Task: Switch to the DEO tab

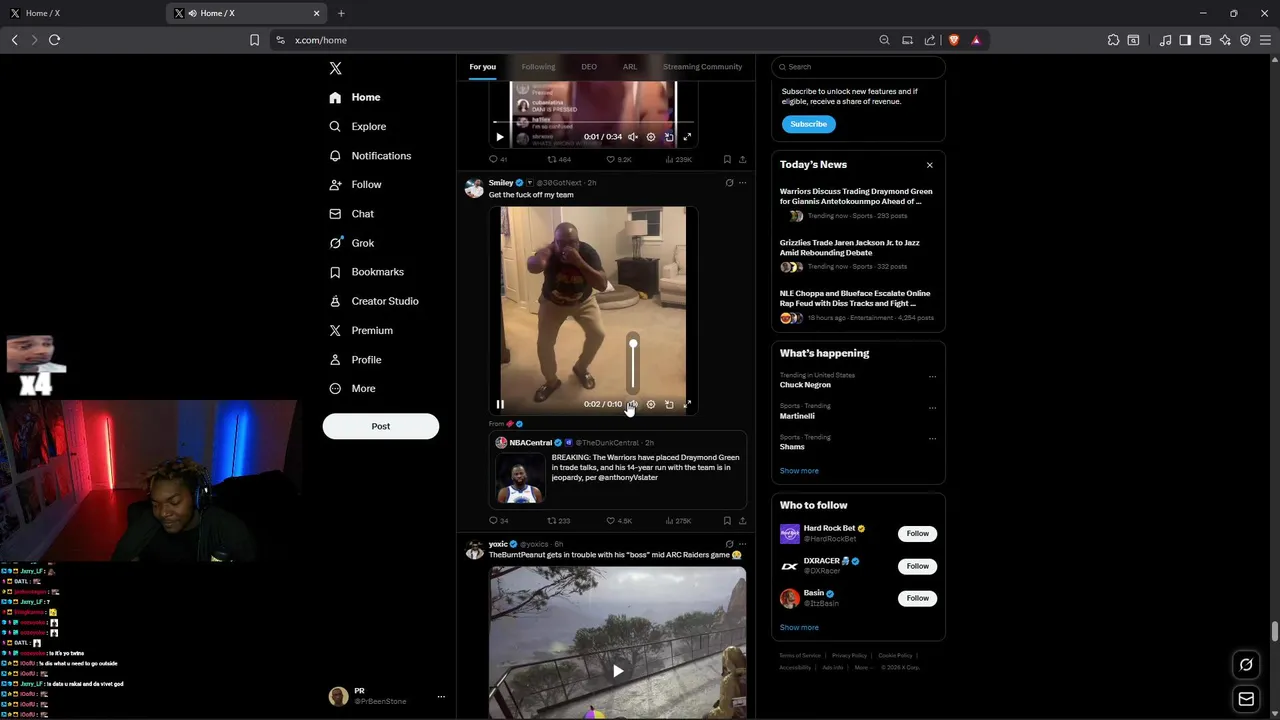Action: click(589, 67)
